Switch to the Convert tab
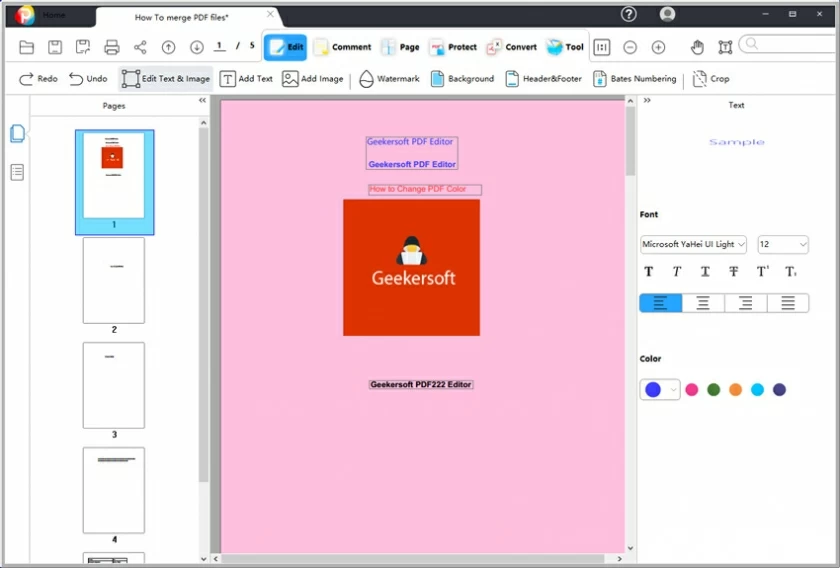840x568 pixels. click(x=511, y=47)
